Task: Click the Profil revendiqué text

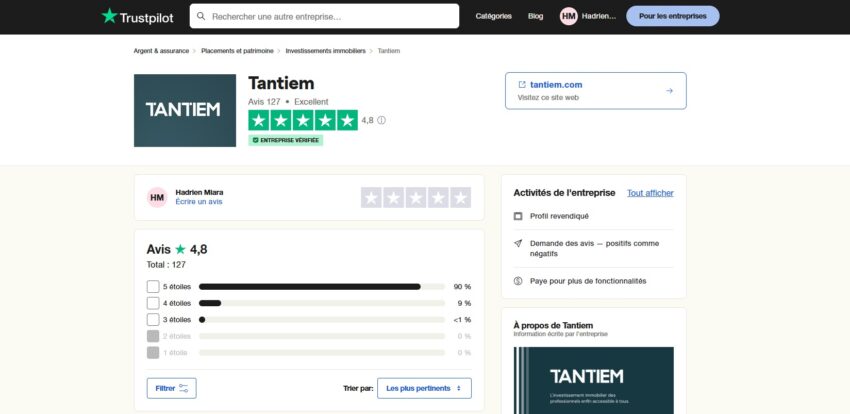Action: (559, 216)
